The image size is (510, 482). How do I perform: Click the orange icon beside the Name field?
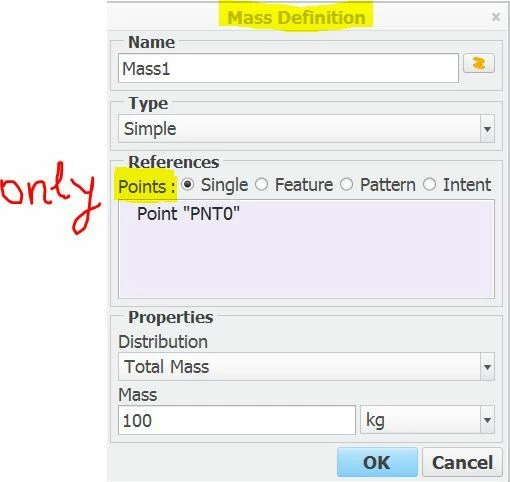pos(479,63)
